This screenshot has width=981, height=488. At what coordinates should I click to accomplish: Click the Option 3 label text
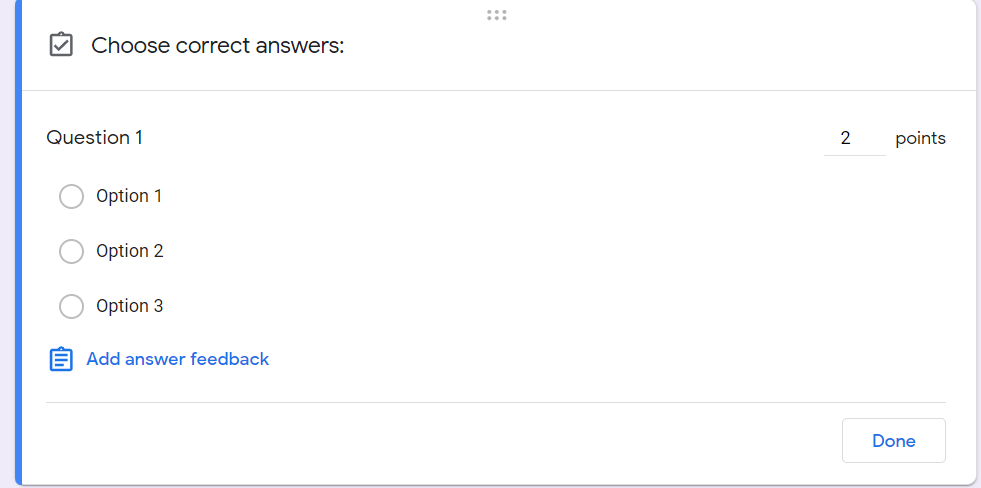pos(130,306)
